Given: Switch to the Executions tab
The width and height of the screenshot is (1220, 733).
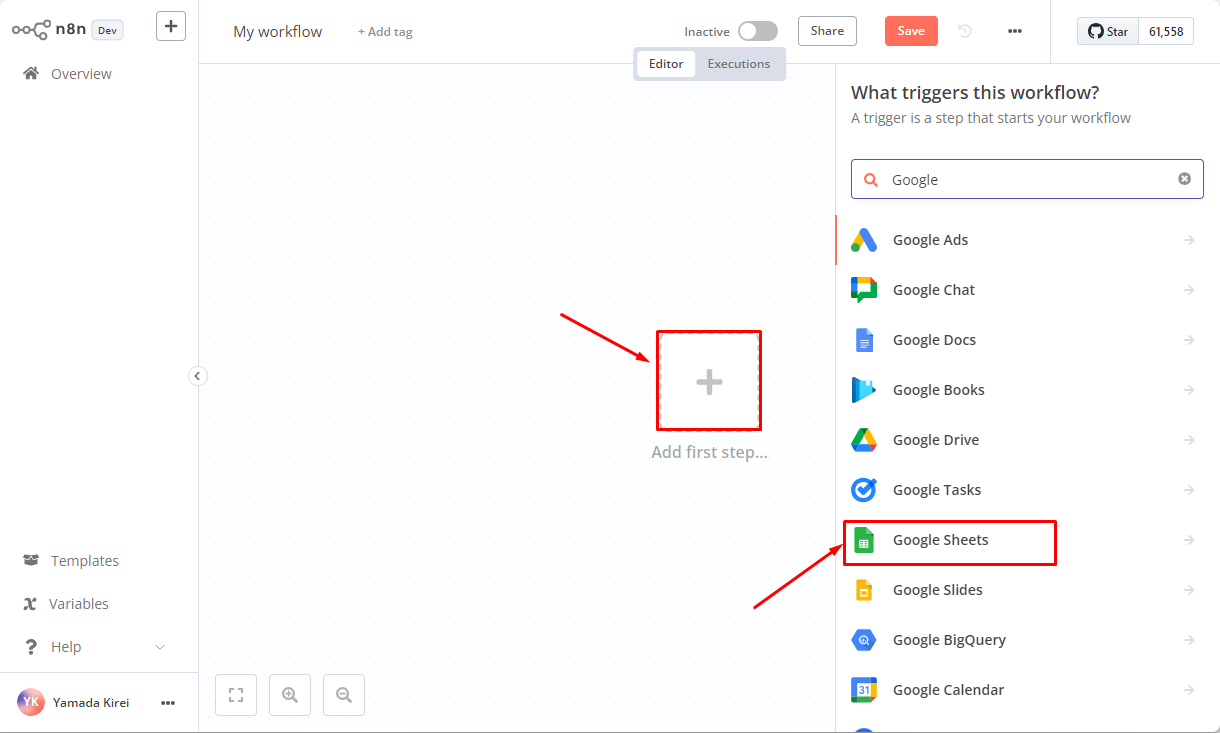Looking at the screenshot, I should point(739,64).
